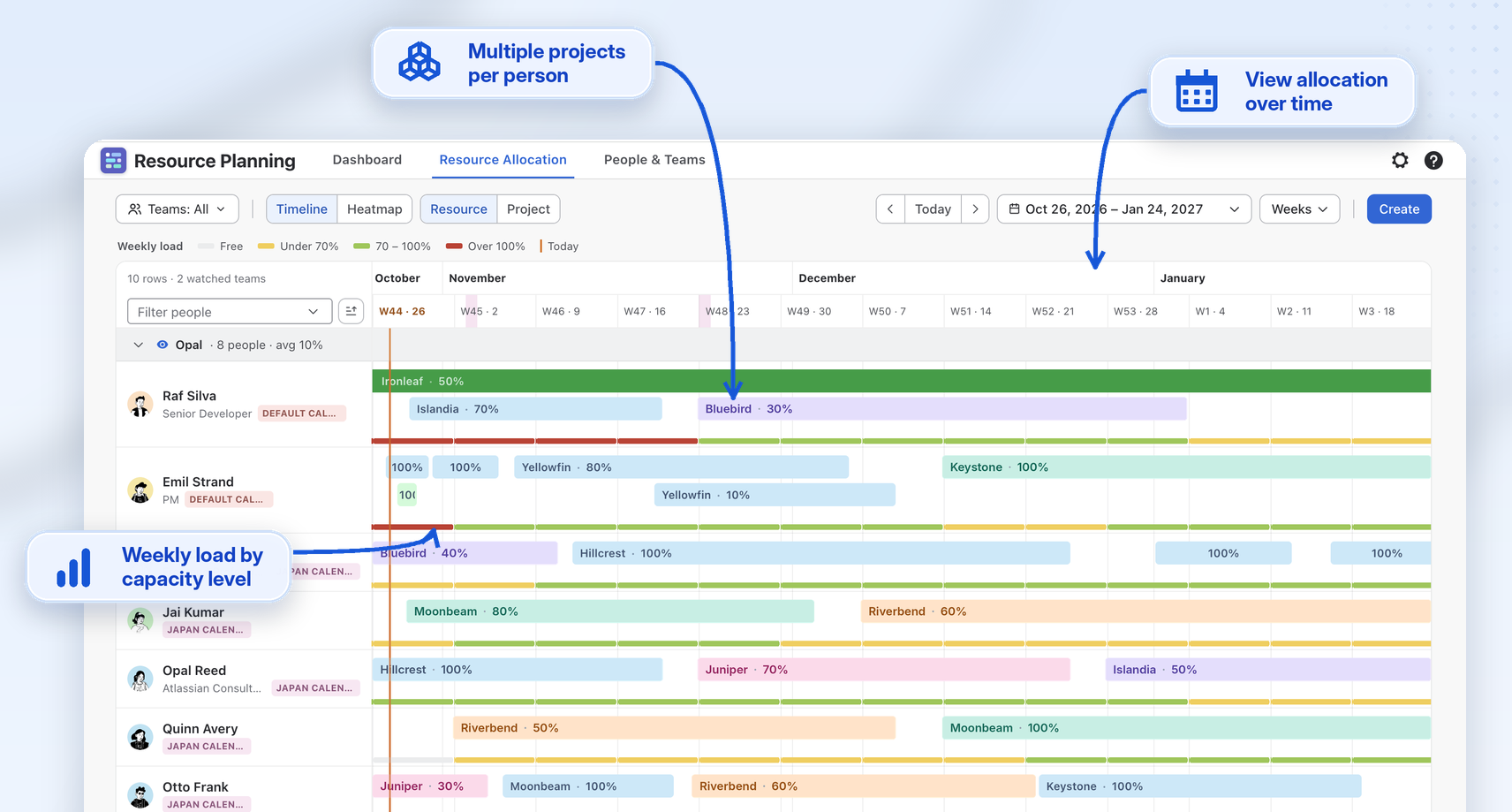This screenshot has width=1512, height=812.
Task: Open the People & Teams tab
Action: click(654, 160)
